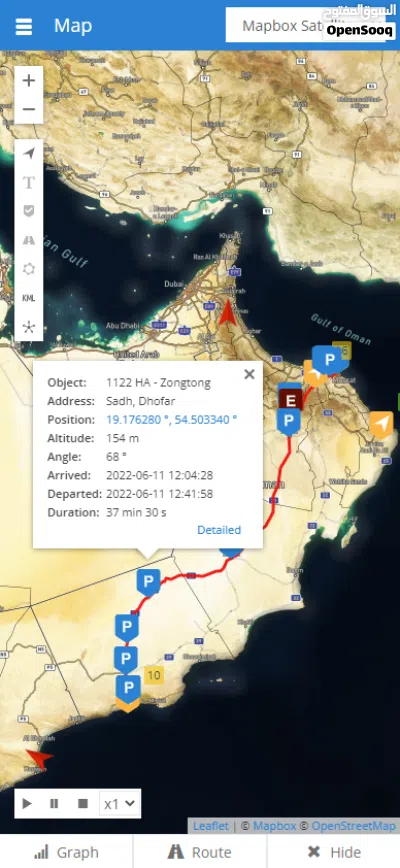Switch to the Graph tab
This screenshot has height=868, width=400.
(66, 852)
